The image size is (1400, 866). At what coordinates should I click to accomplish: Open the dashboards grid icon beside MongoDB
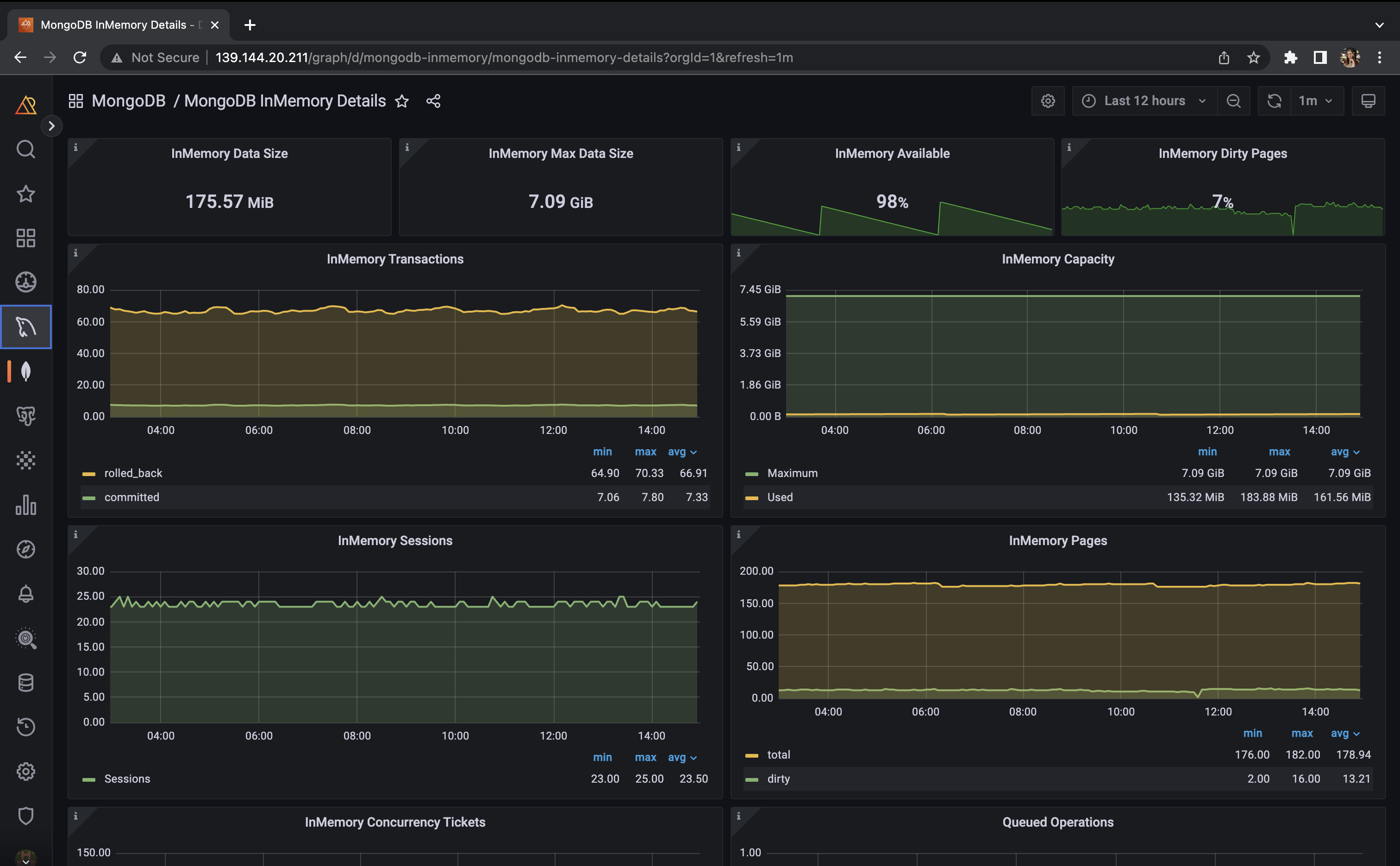pyautogui.click(x=76, y=101)
